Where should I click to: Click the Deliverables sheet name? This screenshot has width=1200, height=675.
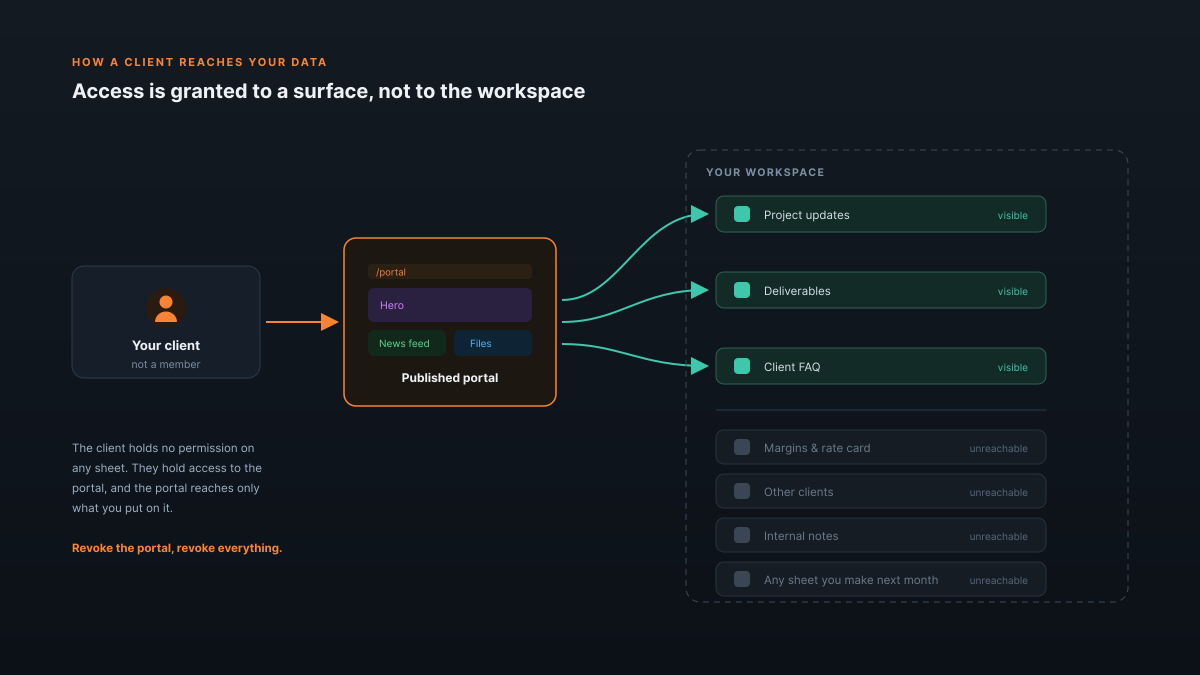pos(797,291)
